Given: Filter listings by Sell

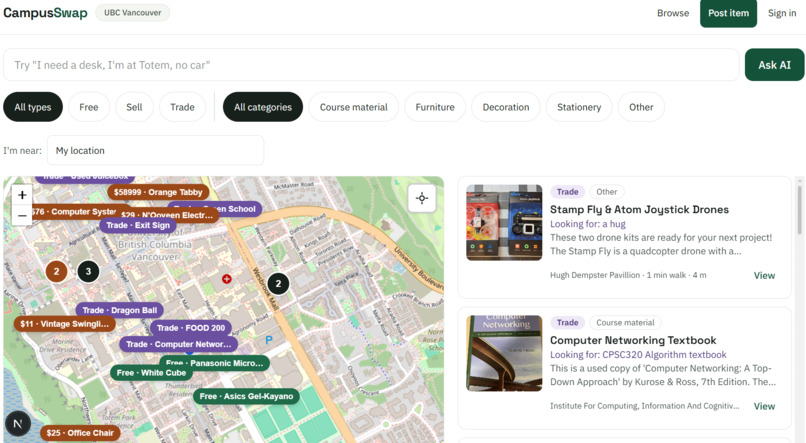Looking at the screenshot, I should pos(134,107).
